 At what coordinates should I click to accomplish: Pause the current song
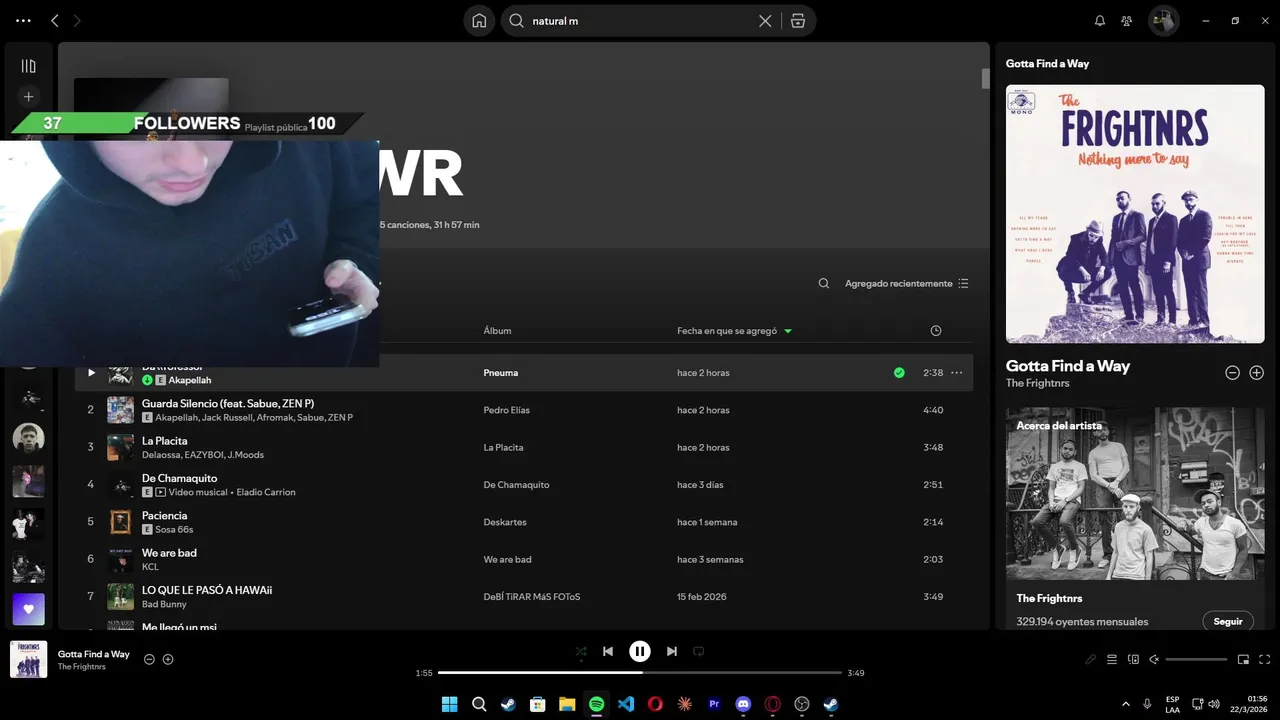(640, 652)
